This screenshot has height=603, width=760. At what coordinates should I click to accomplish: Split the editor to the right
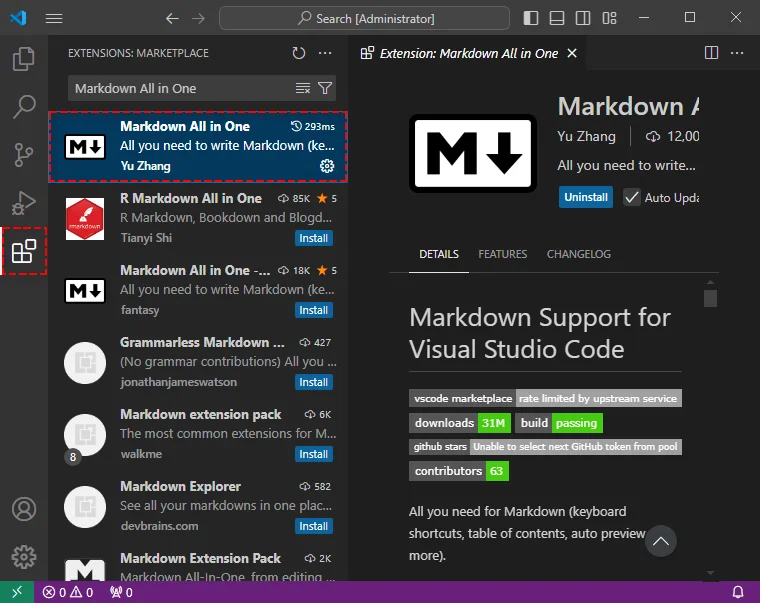(711, 53)
